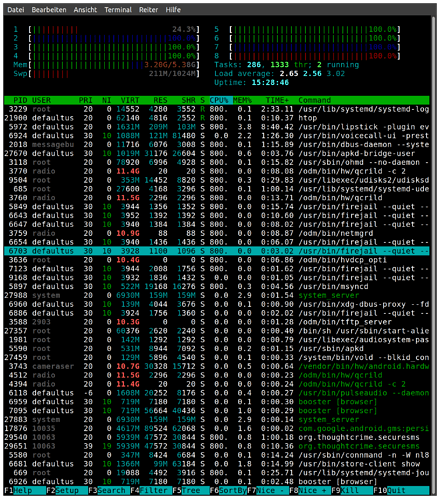Select the htop process row
Viewport: 441px width, 500px height.
pos(217,118)
